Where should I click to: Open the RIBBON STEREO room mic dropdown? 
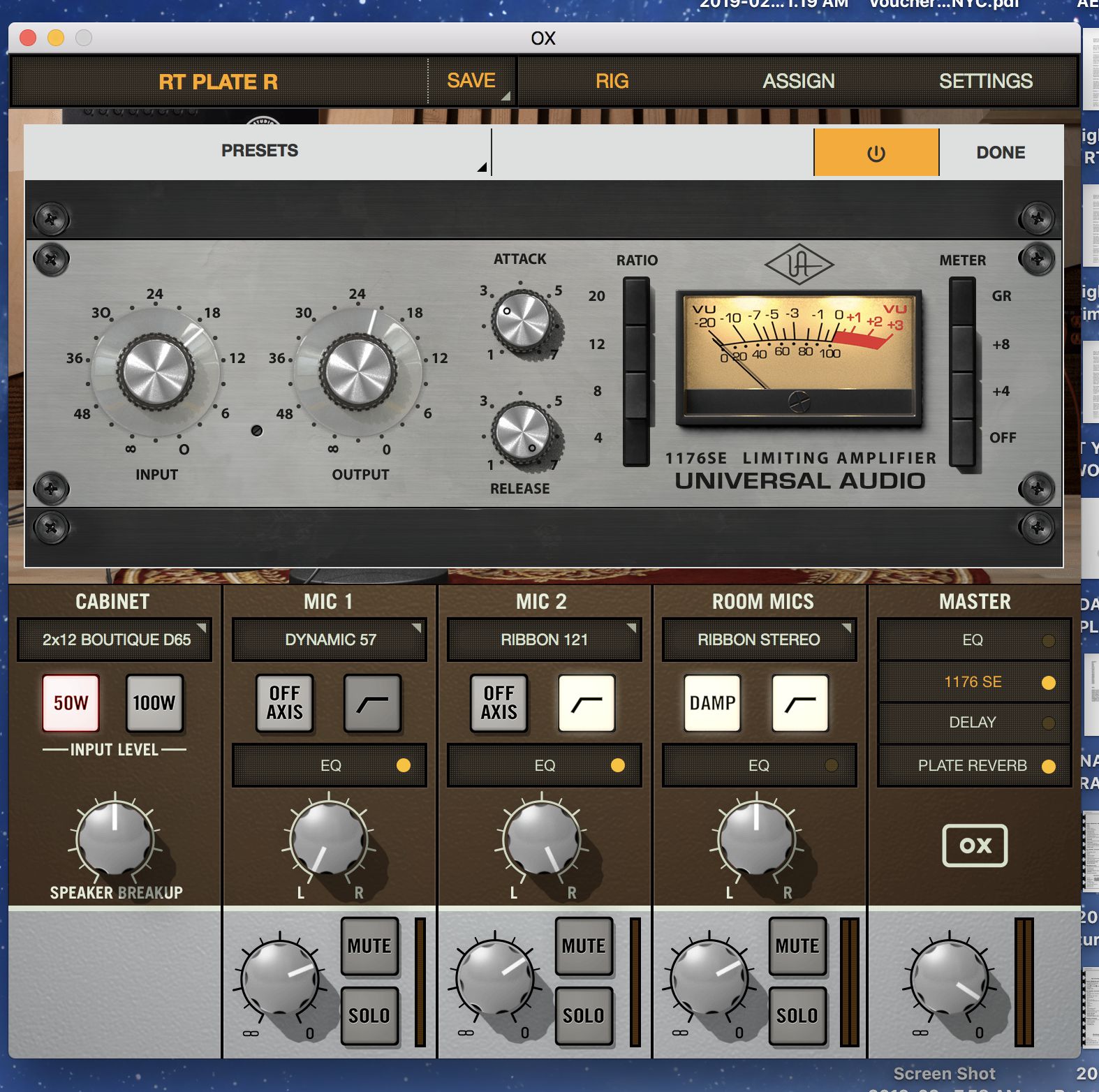759,640
